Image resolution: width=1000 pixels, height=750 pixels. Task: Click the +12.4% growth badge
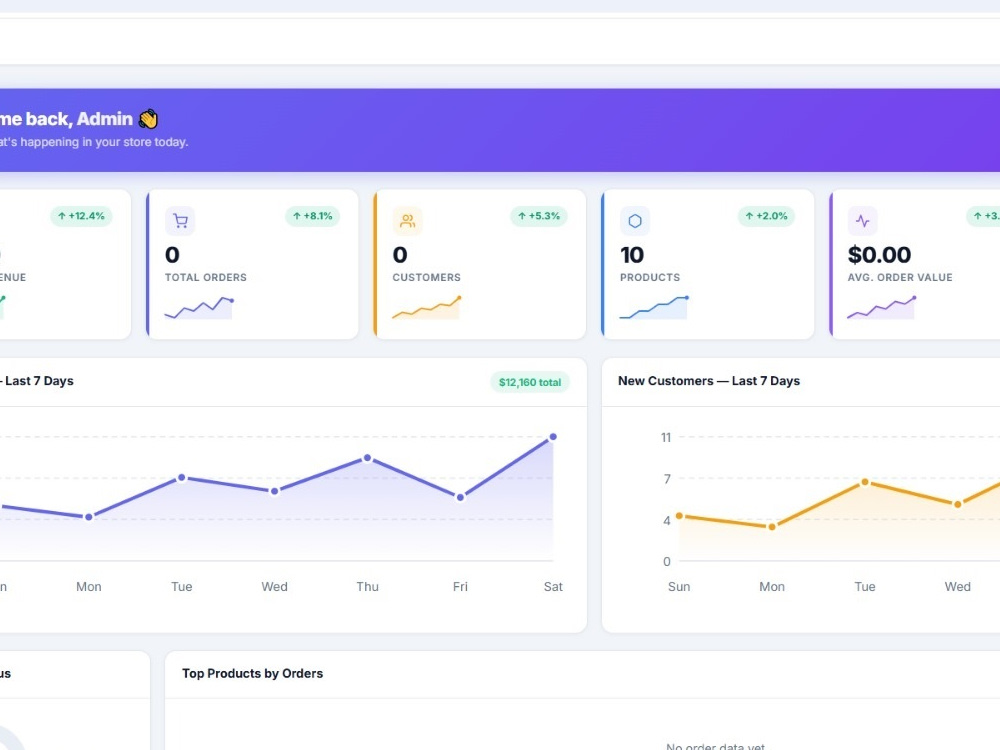[x=81, y=216]
